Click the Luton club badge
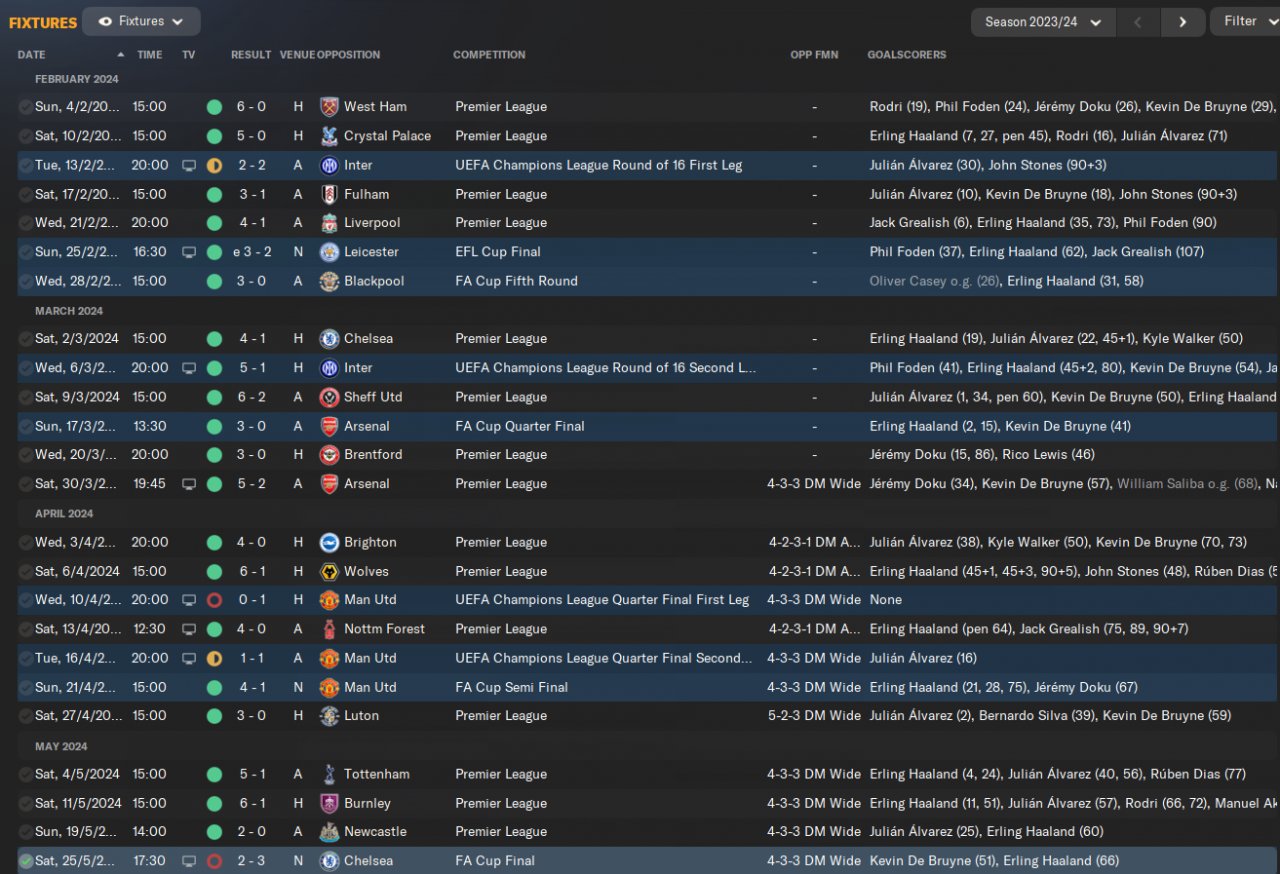Viewport: 1280px width, 874px height. 329,716
